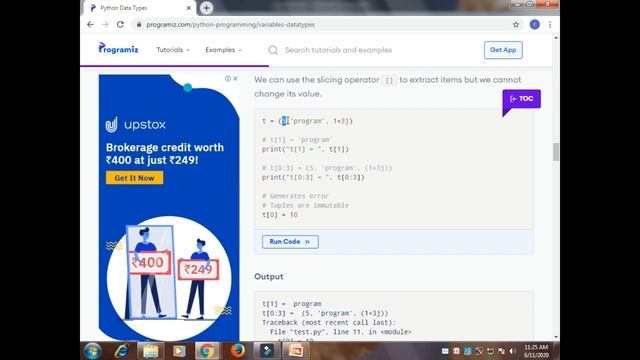Click the keyboard tray icon

point(445,351)
